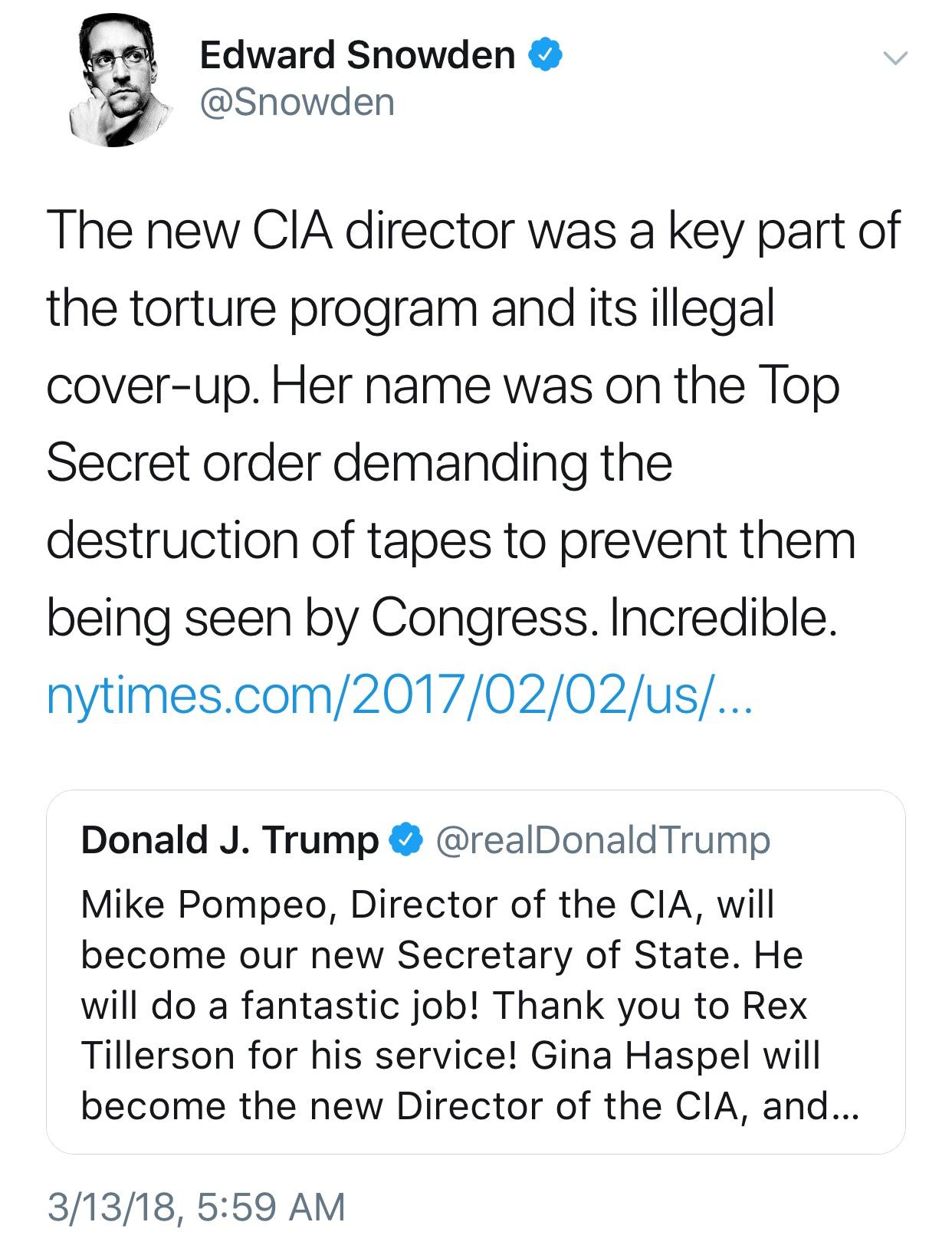Click the 3/13/18, 5:59 AM timestamp
The width and height of the screenshot is (952, 1258).
point(195,1206)
